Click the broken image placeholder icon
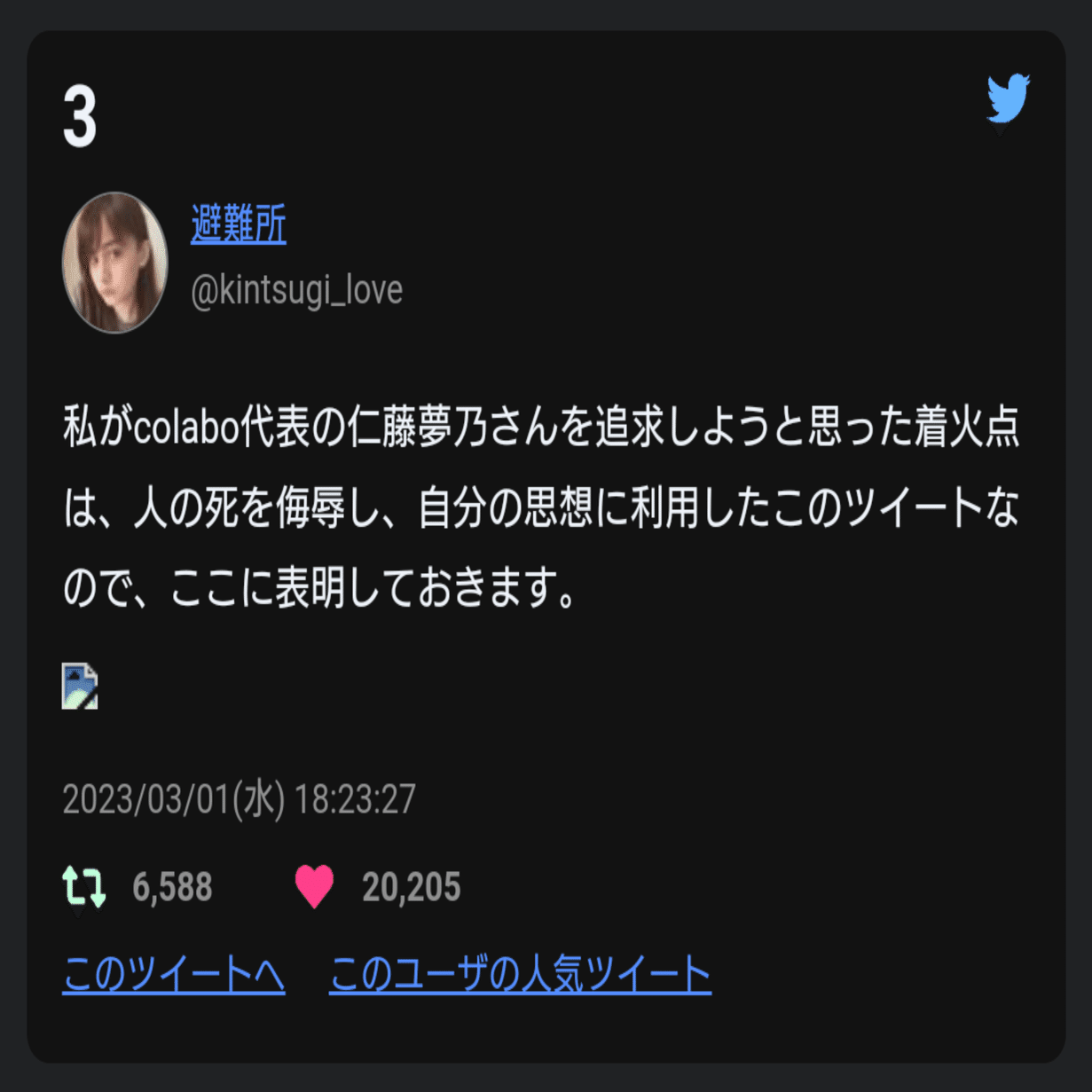This screenshot has height=1092, width=1092. point(80,686)
